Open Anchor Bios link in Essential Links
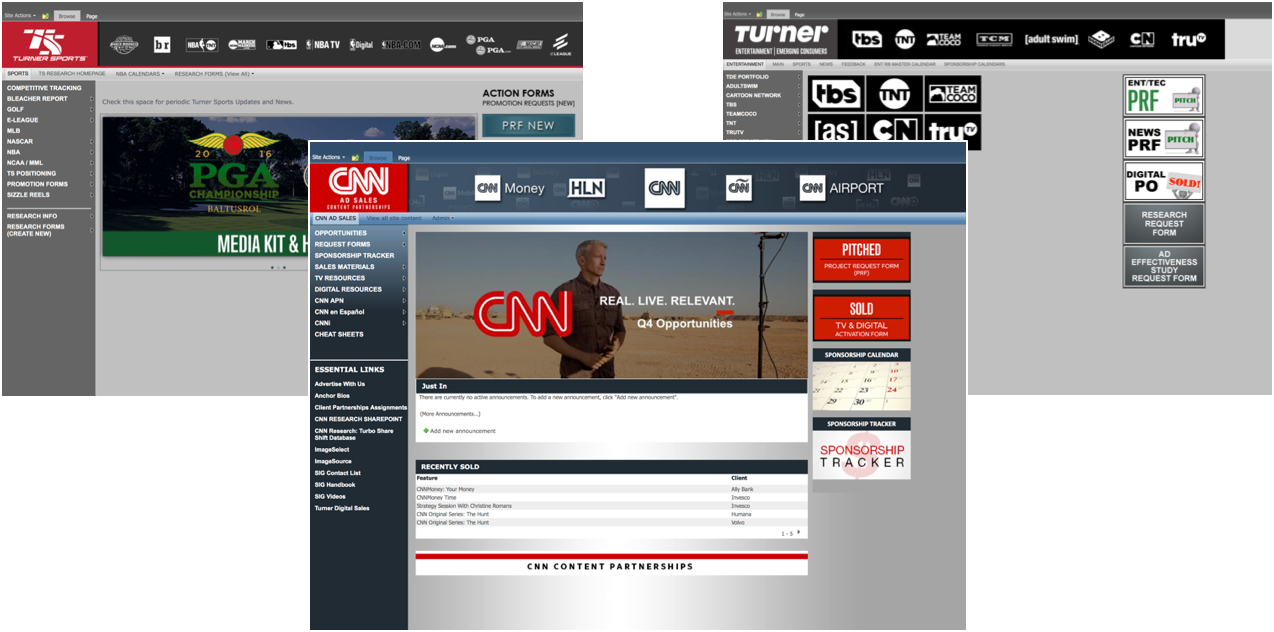Screen dimensions: 1274x632 (332, 396)
